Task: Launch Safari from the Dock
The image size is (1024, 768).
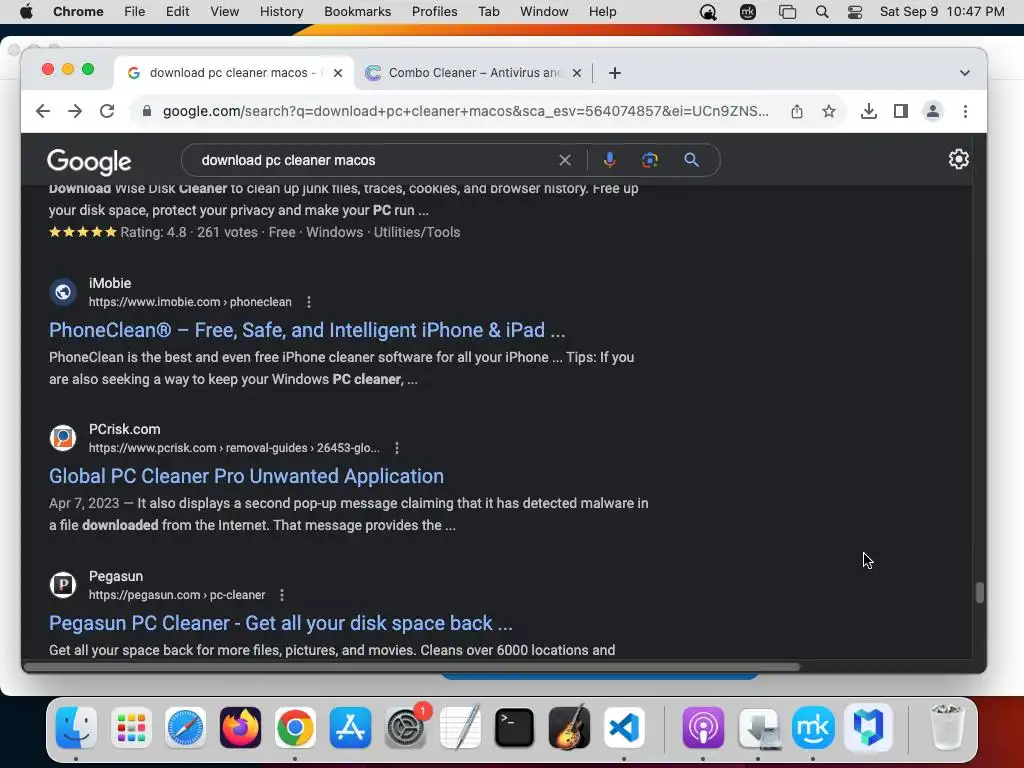Action: (x=185, y=727)
